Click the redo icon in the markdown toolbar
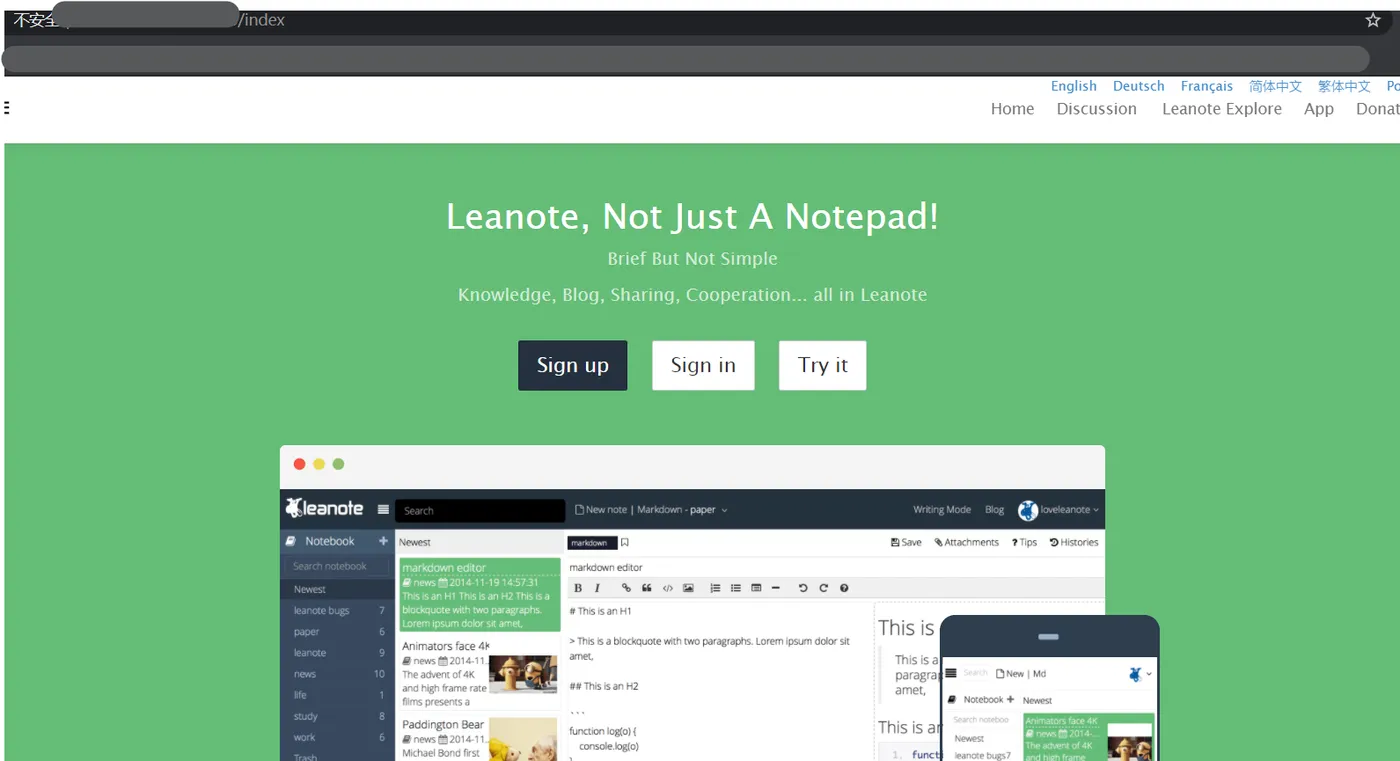This screenshot has height=761, width=1400. [x=824, y=588]
